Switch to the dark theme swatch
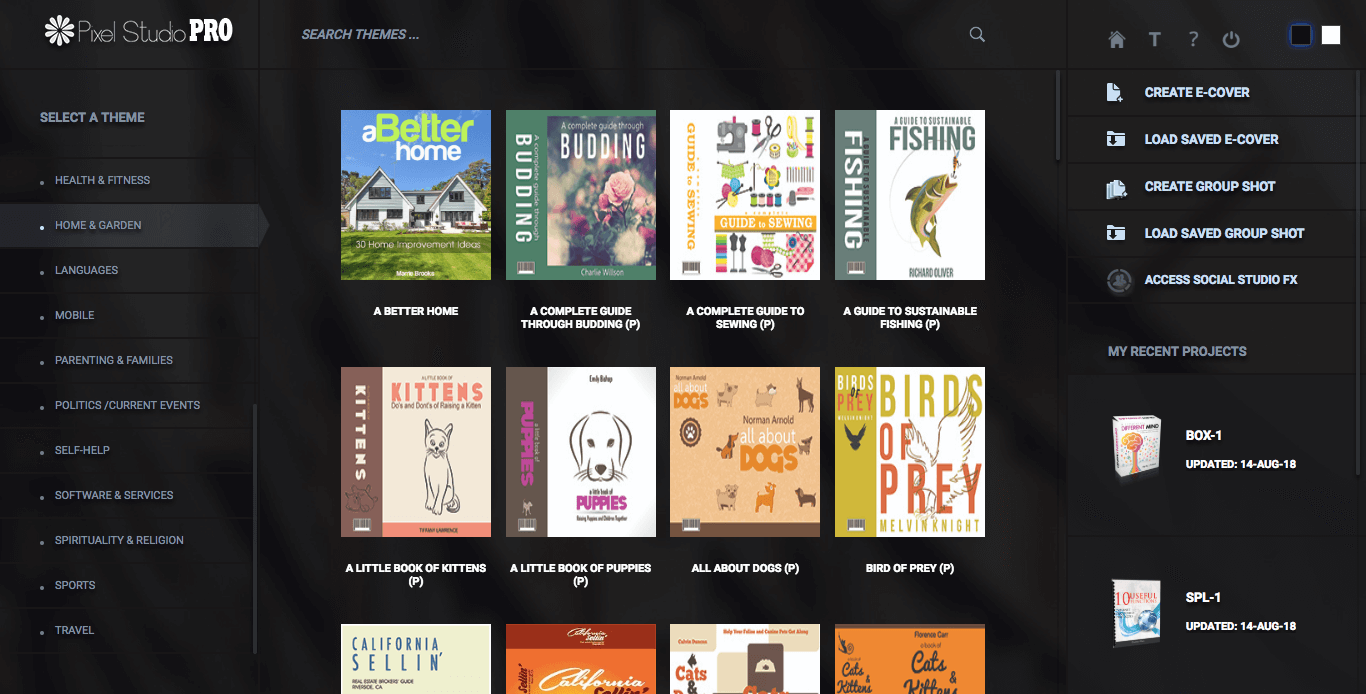 pyautogui.click(x=1301, y=35)
